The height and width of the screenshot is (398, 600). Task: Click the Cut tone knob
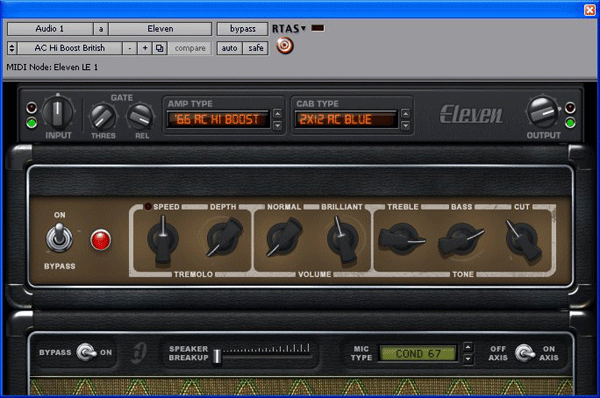(522, 240)
